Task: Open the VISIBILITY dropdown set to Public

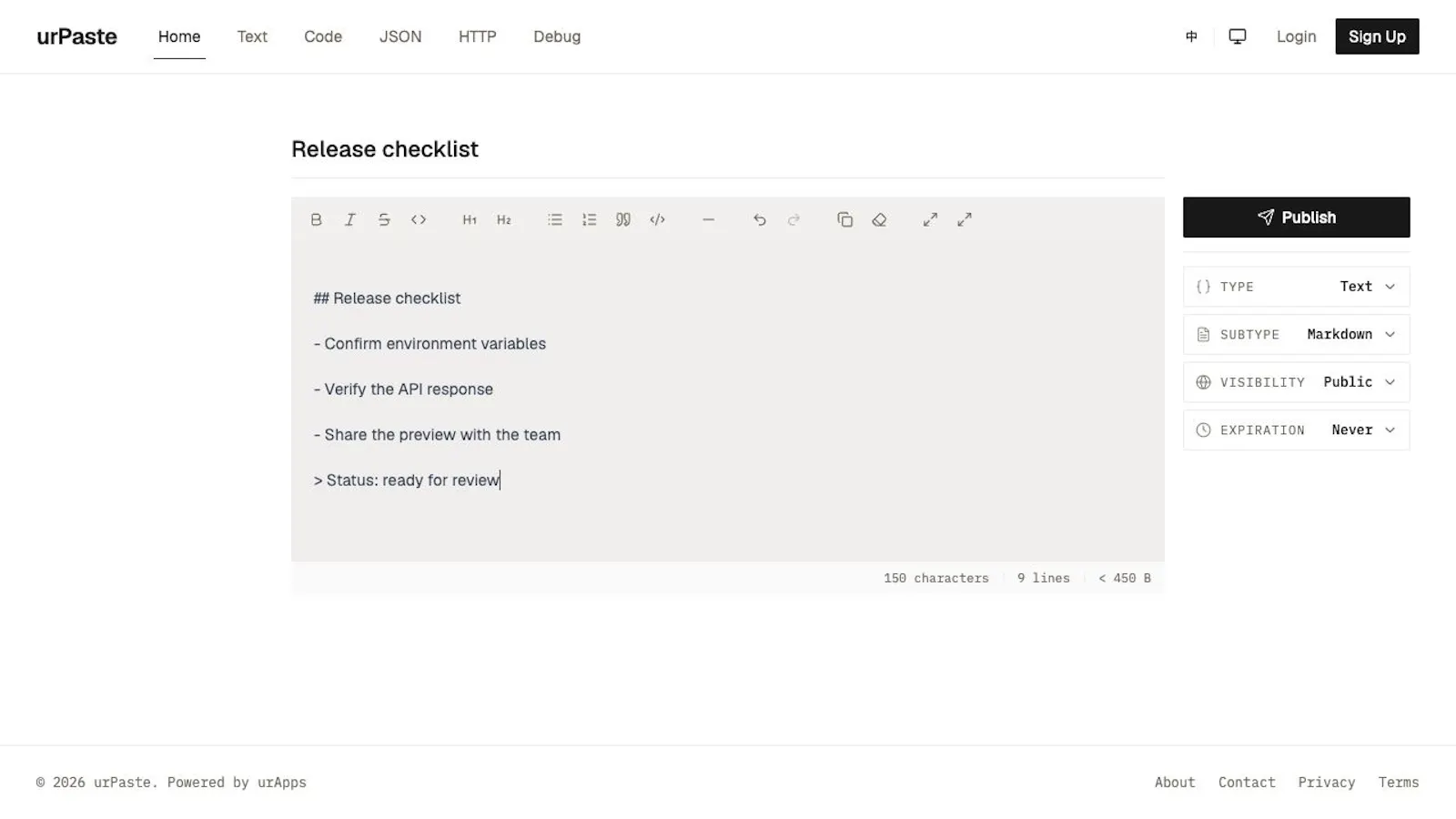Action: (x=1297, y=382)
